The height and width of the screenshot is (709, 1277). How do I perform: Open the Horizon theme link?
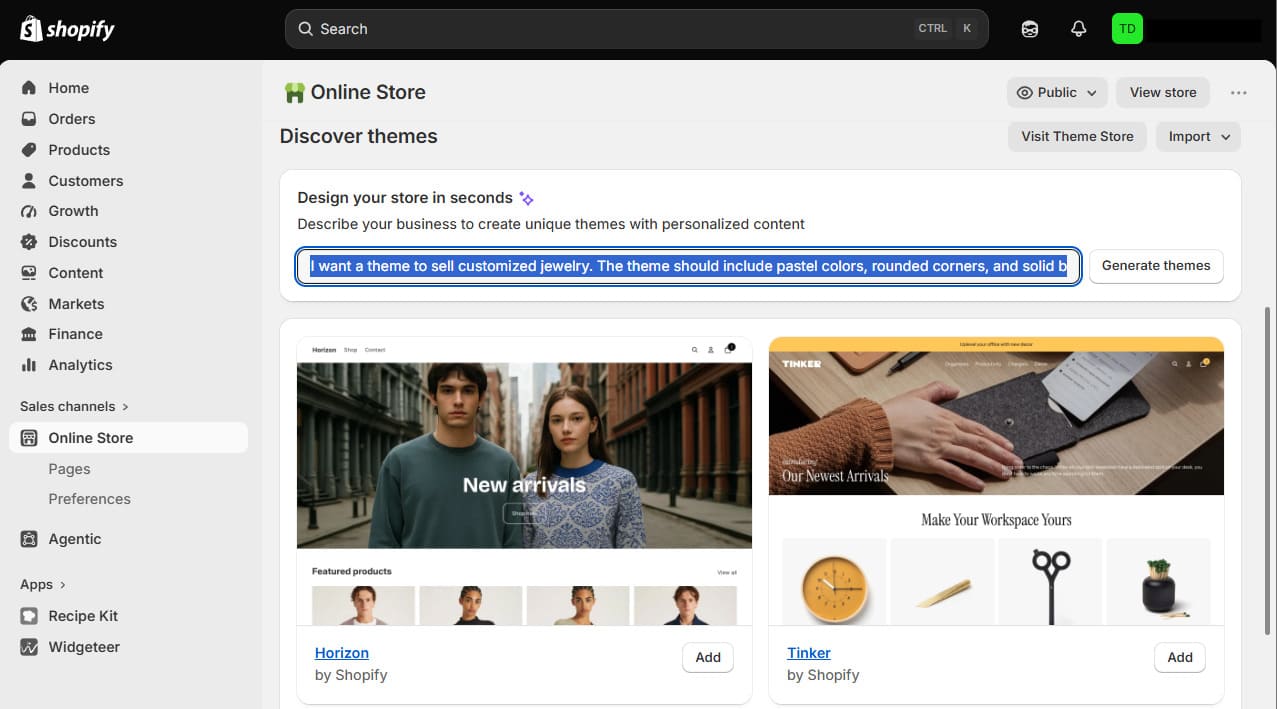coord(342,653)
